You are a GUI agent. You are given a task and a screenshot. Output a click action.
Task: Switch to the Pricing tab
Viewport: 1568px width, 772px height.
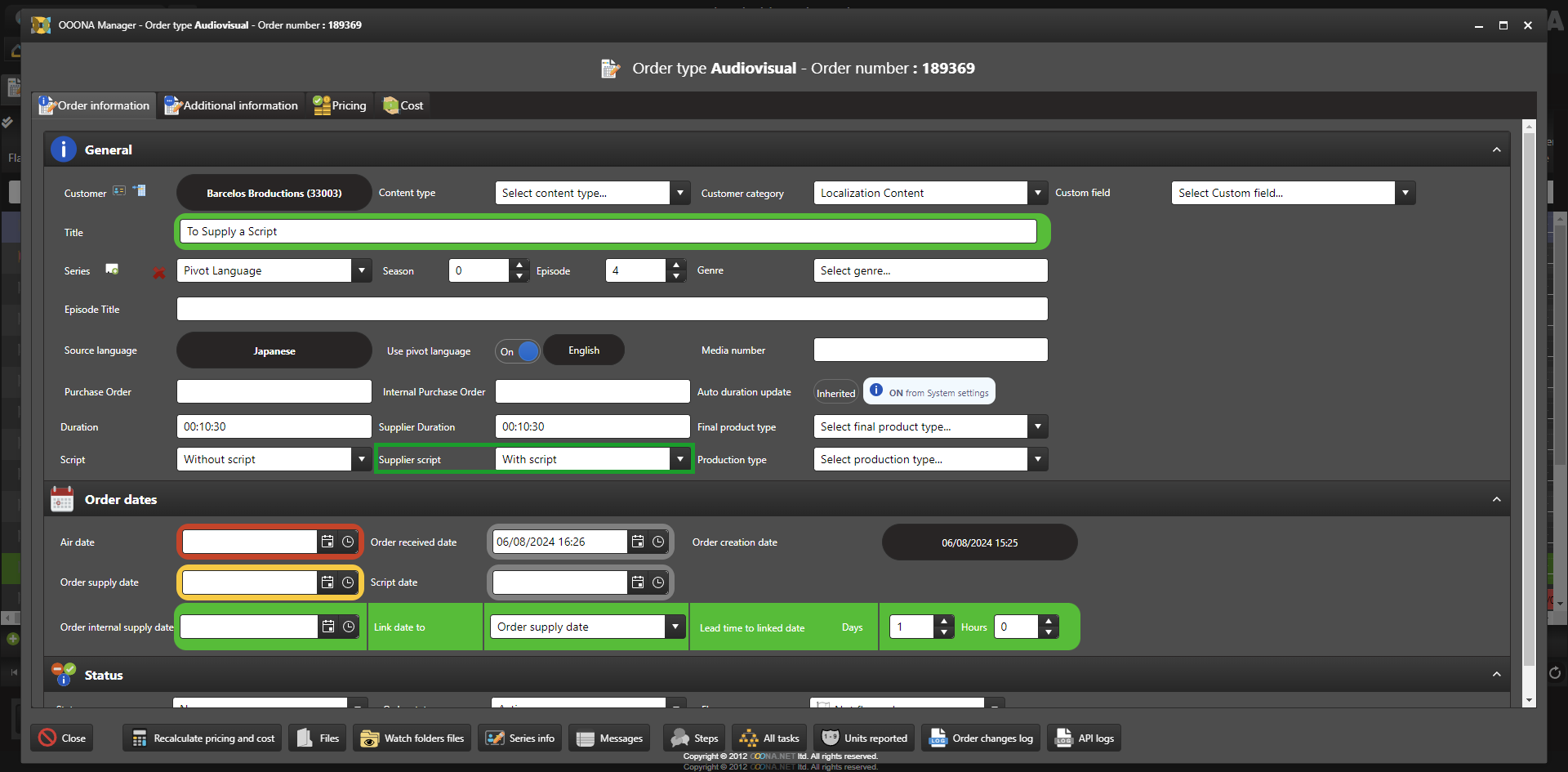pos(341,105)
